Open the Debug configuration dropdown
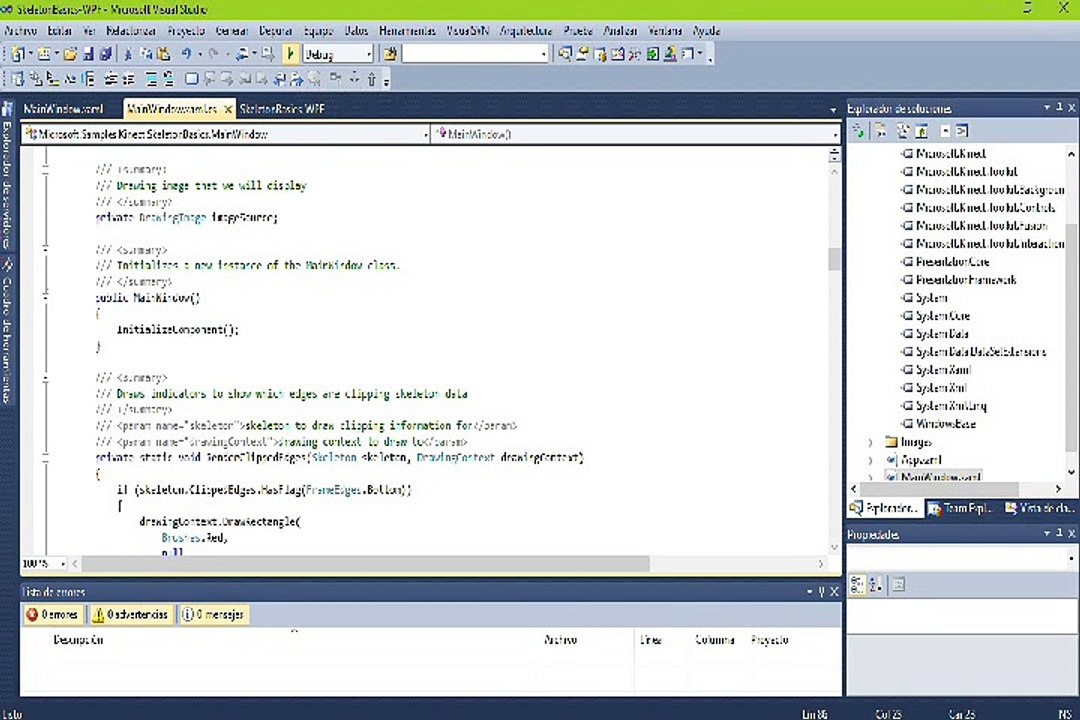 coord(368,54)
